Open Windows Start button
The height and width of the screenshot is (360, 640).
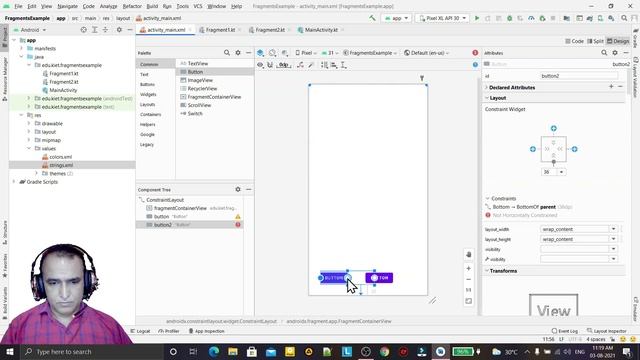click(x=9, y=352)
